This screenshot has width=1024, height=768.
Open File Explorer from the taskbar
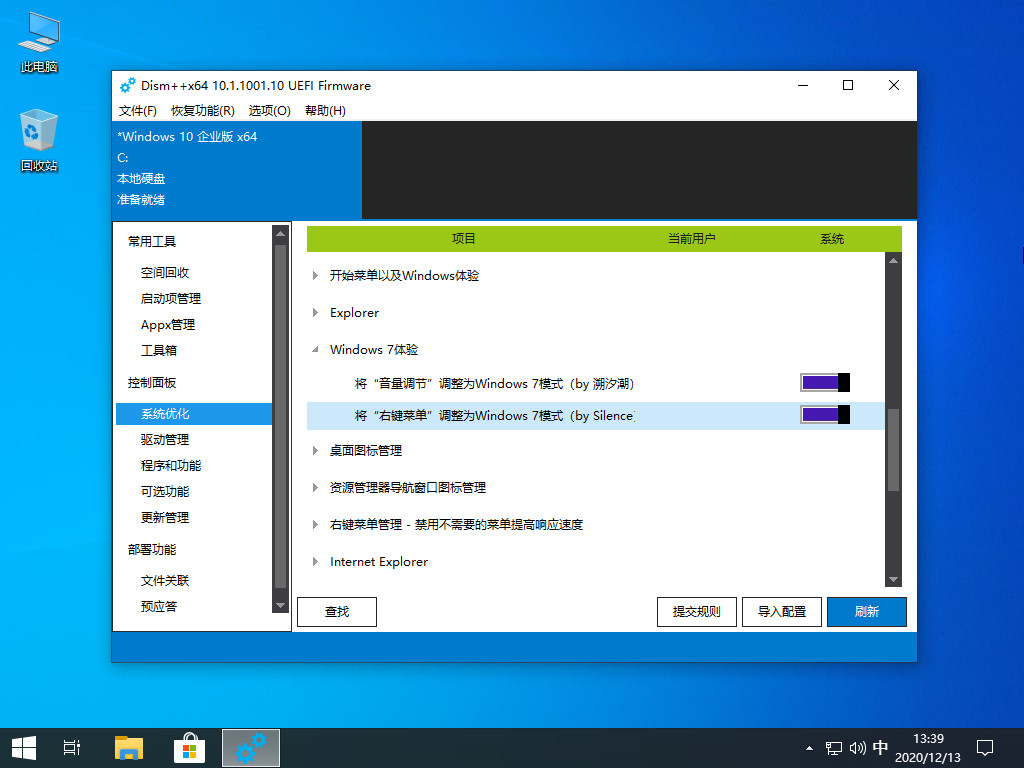[129, 747]
